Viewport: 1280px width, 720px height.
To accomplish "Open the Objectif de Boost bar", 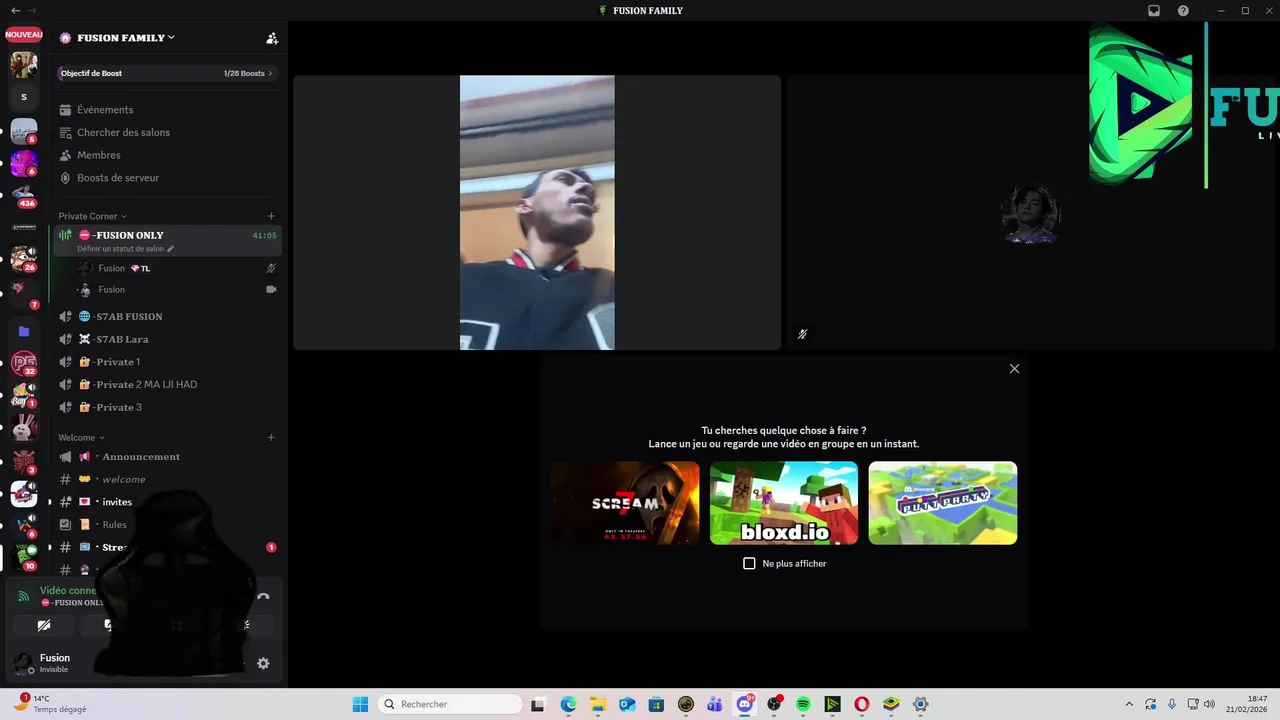I will tap(167, 73).
